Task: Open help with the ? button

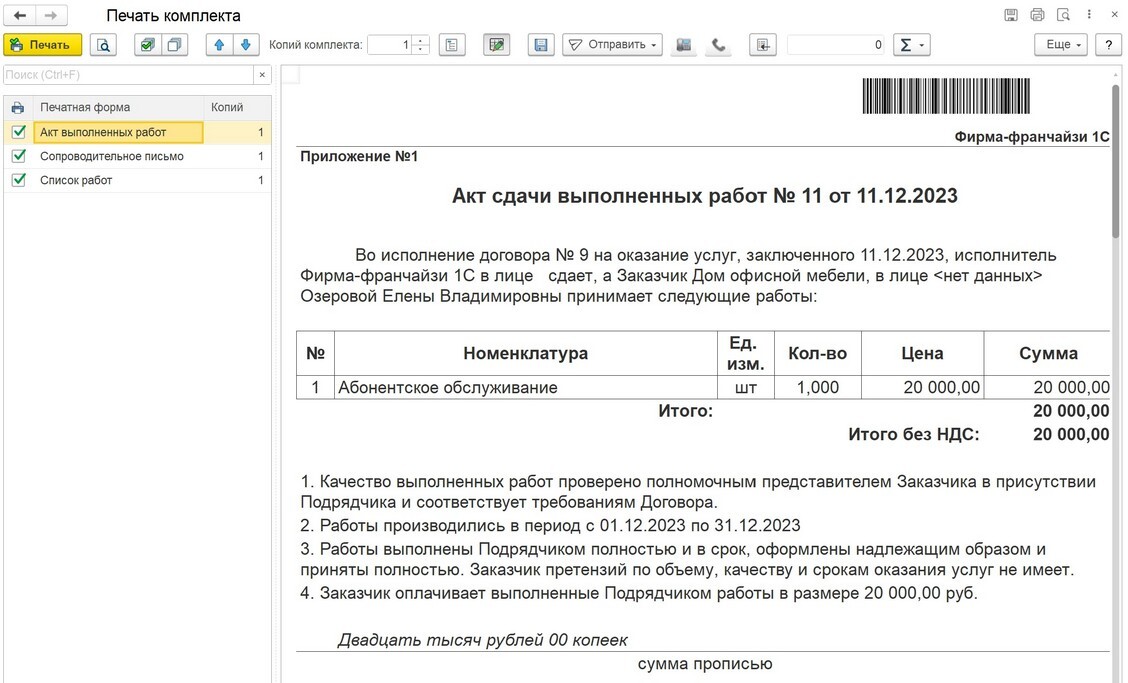Action: click(1108, 45)
